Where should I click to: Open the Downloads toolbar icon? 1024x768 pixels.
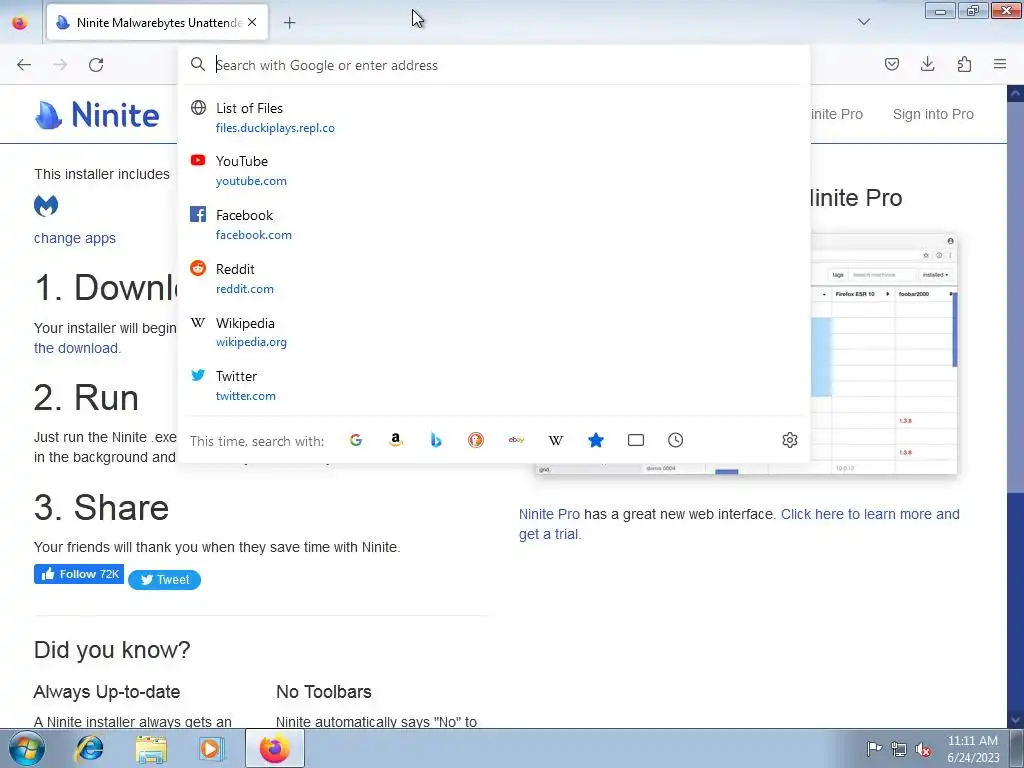pyautogui.click(x=927, y=64)
